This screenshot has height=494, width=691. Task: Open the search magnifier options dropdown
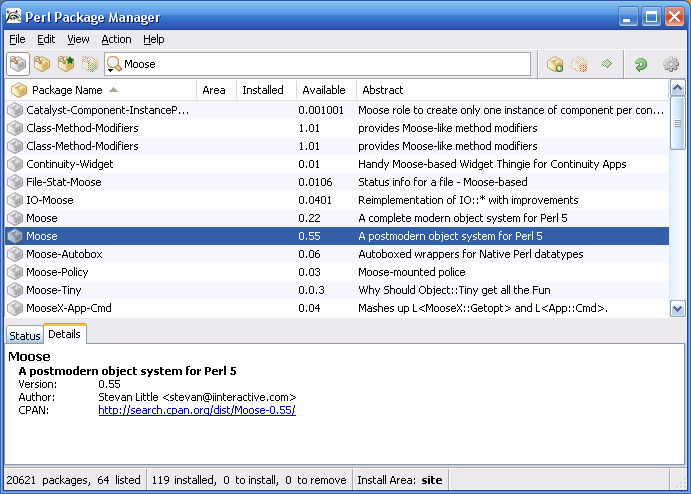(x=114, y=64)
